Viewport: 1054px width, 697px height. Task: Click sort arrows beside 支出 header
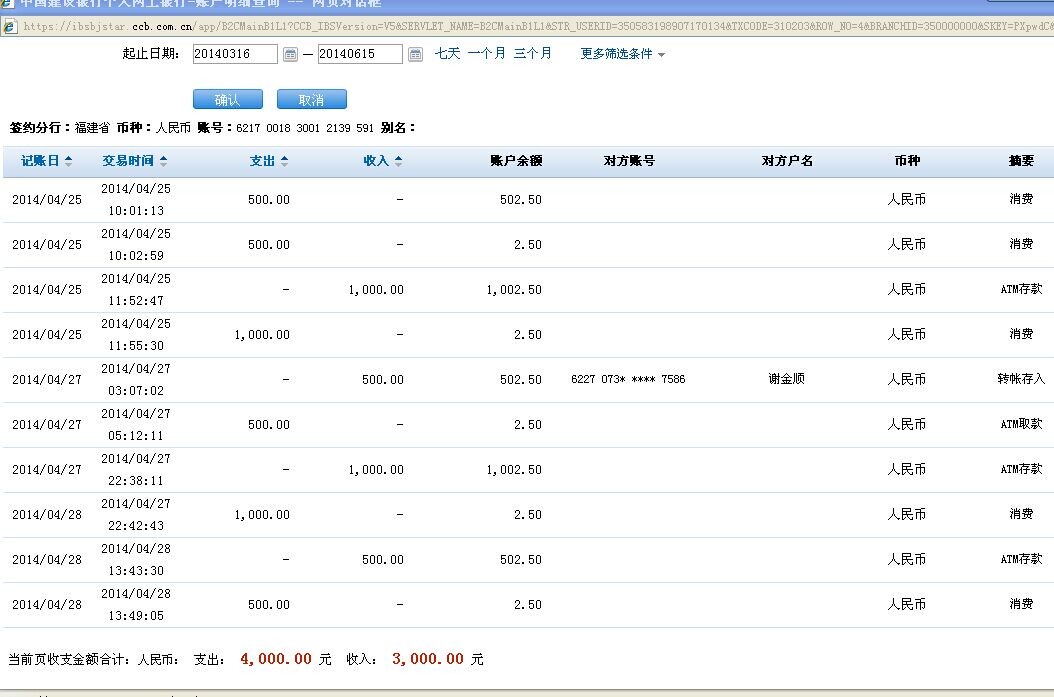(x=284, y=161)
